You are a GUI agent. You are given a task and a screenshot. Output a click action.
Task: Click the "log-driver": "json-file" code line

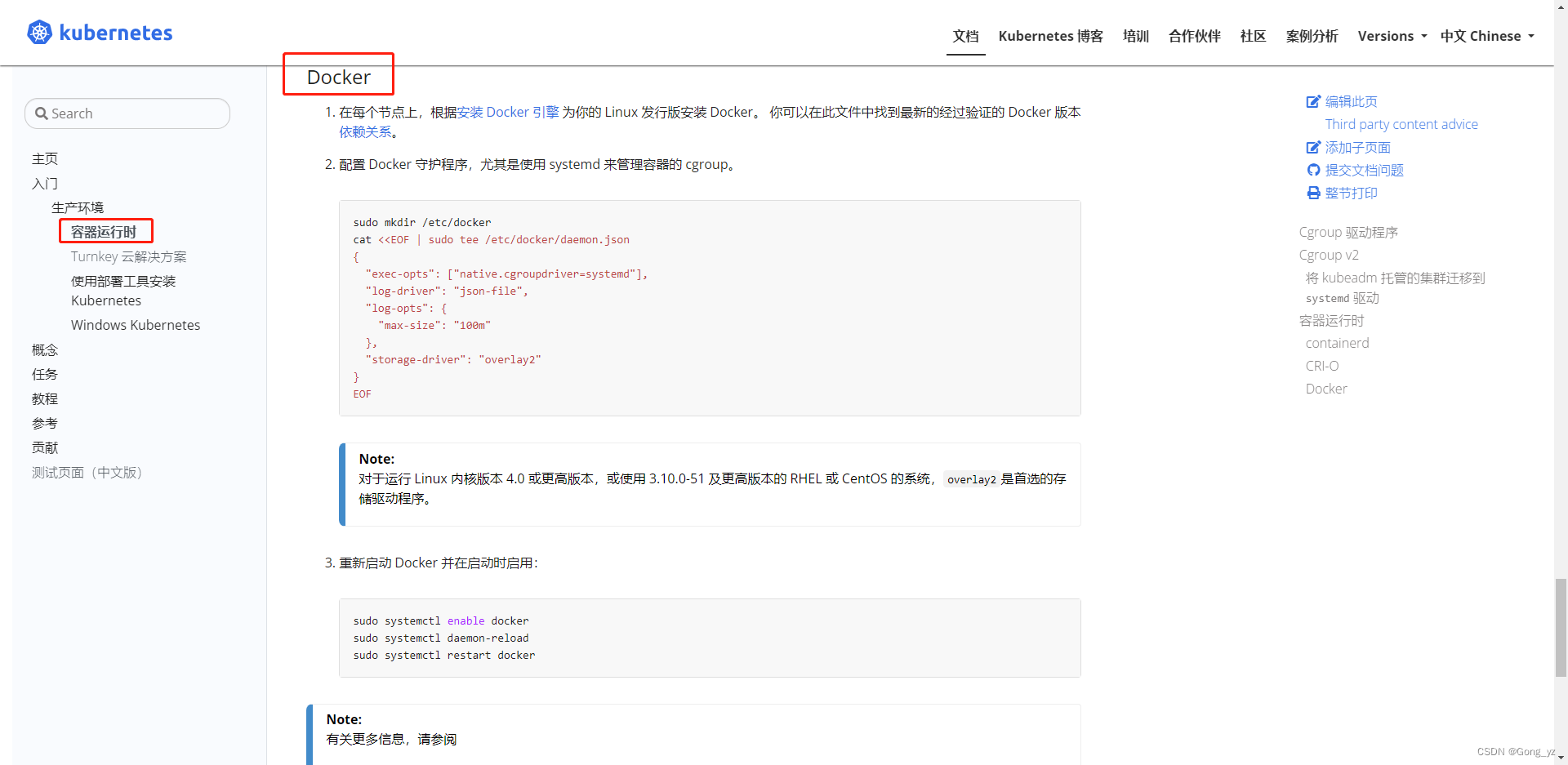coord(447,291)
